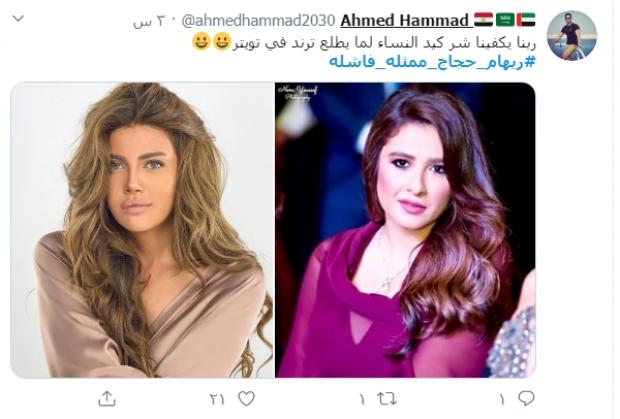
Task: Reply using the speech bubble icon
Action: (526, 398)
